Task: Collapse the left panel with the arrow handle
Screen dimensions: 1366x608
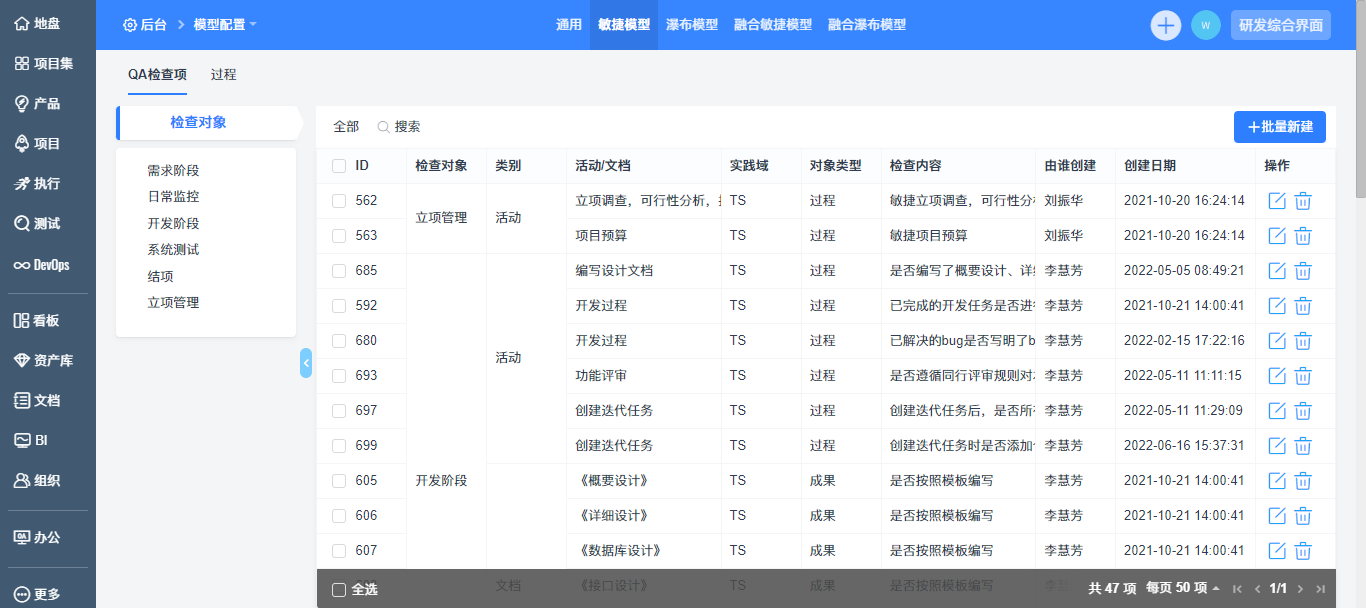Action: click(306, 363)
